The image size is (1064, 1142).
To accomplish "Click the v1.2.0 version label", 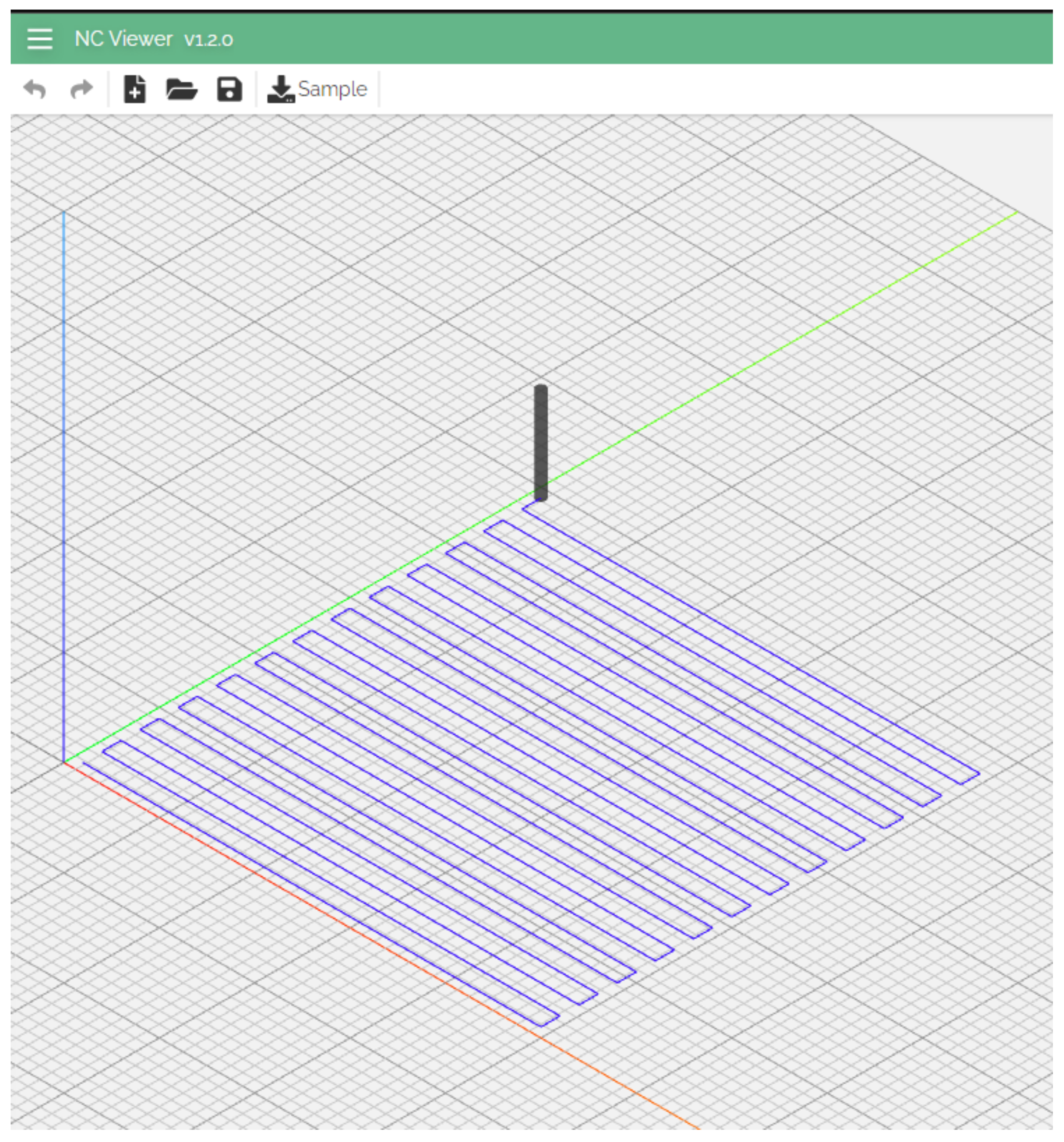I will 208,40.
